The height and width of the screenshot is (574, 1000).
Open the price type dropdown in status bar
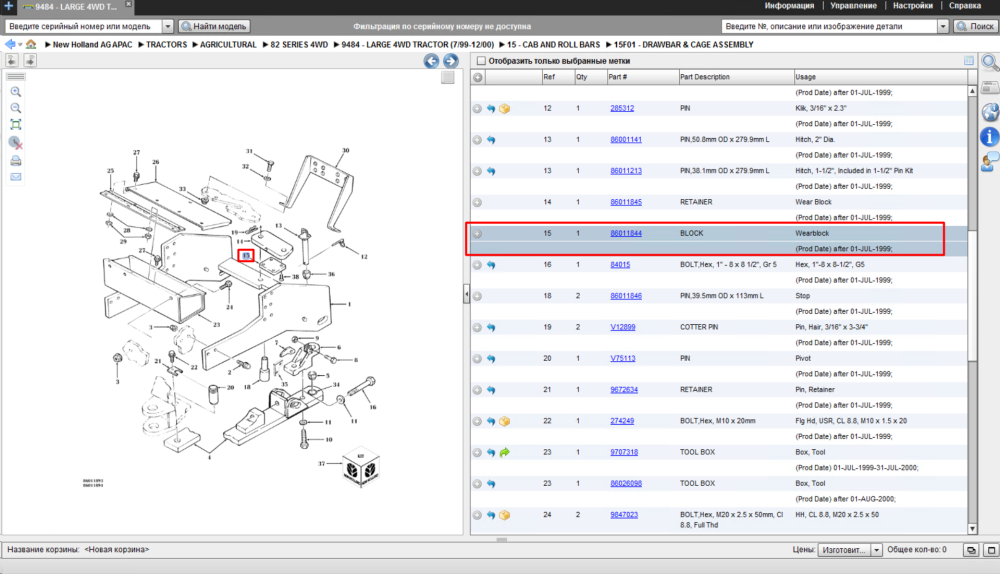877,550
